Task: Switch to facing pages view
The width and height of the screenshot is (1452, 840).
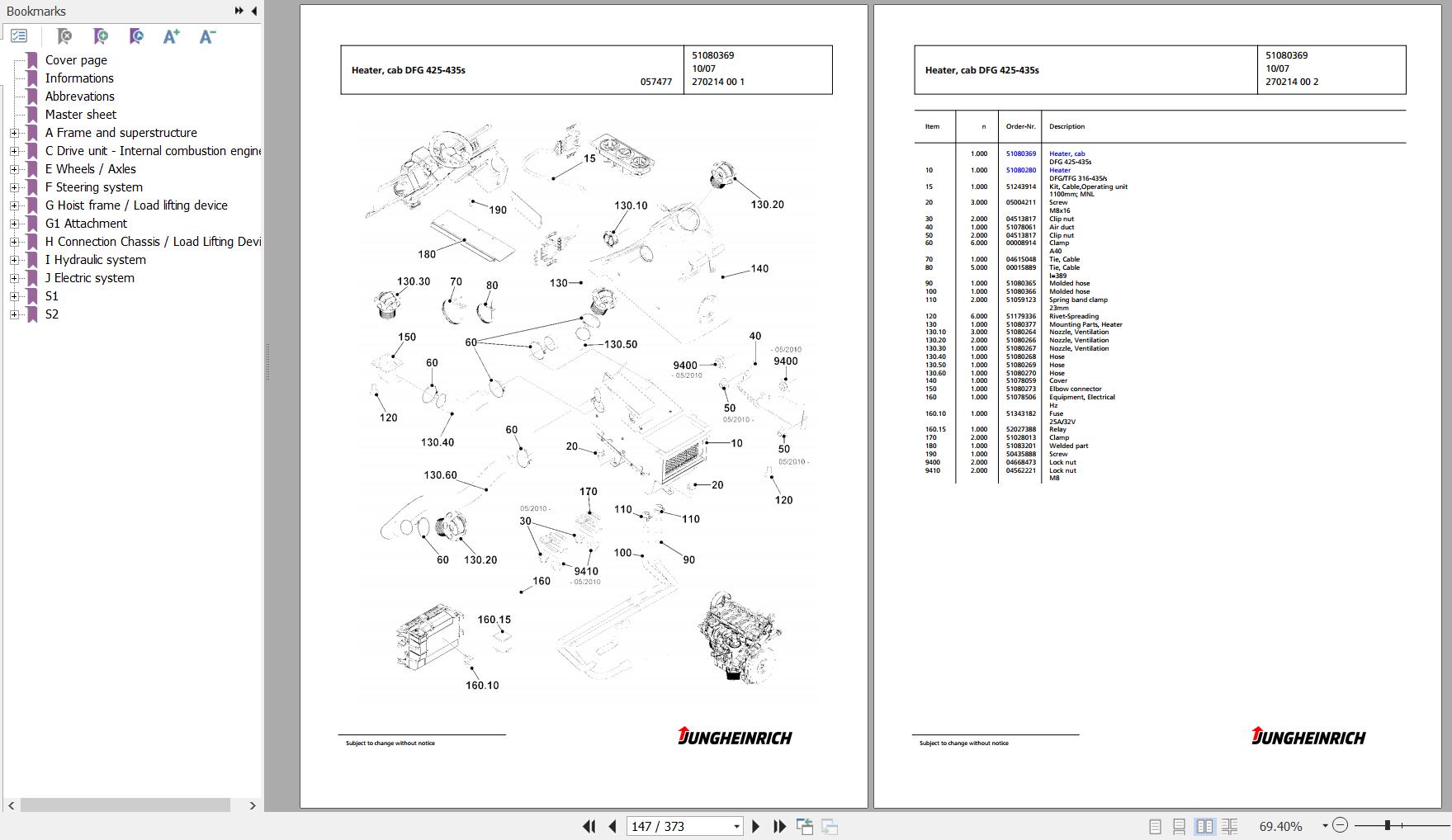Action: [1205, 826]
